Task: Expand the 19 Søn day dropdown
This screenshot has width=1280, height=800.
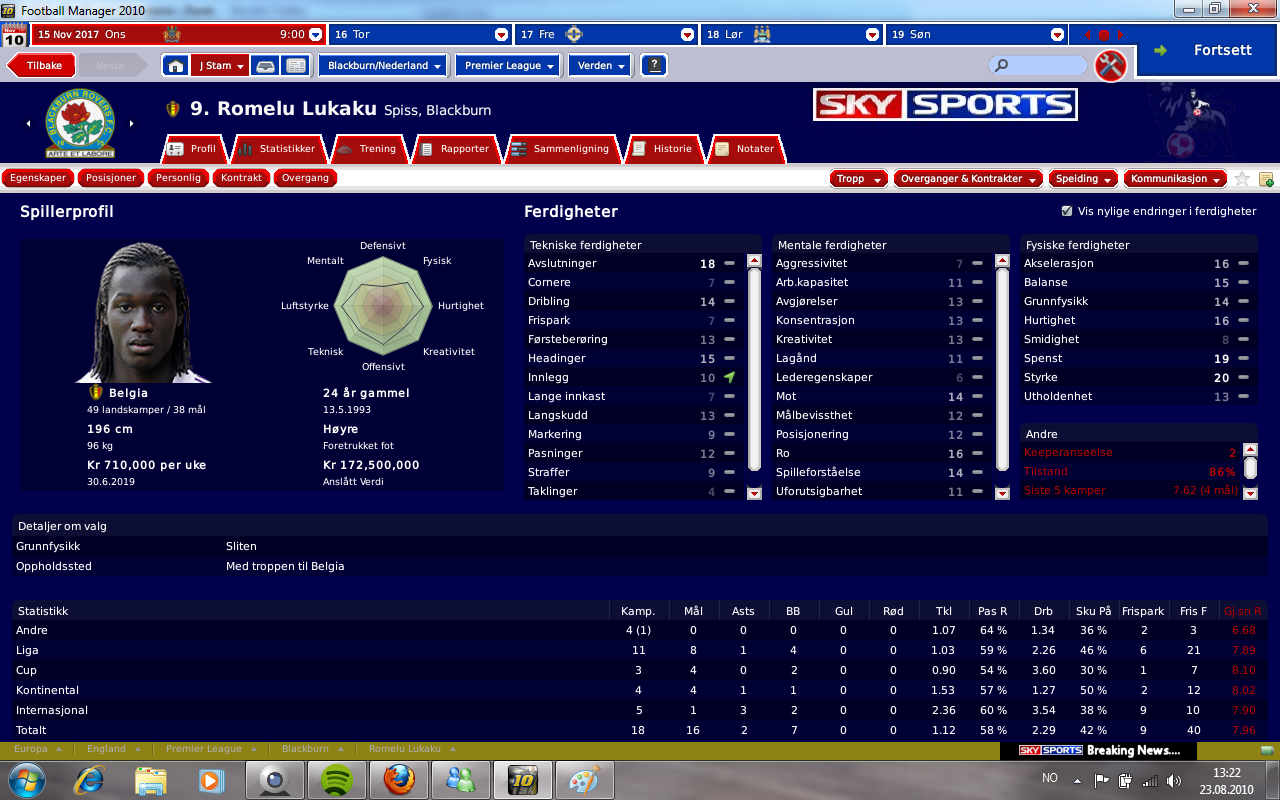Action: click(1058, 34)
